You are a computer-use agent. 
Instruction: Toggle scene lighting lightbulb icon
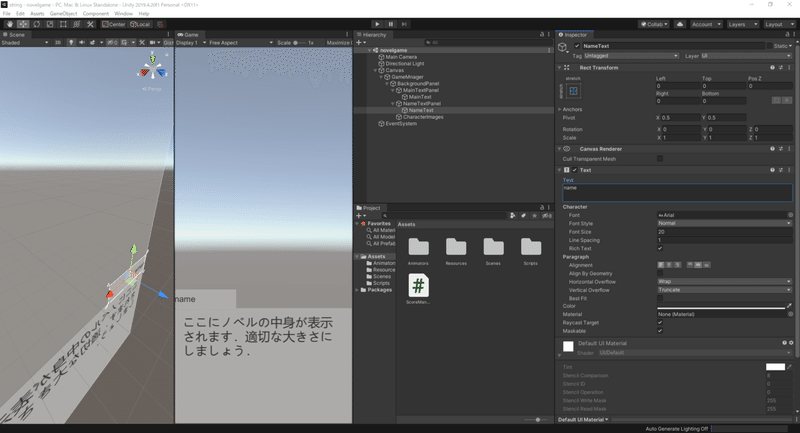[71, 42]
